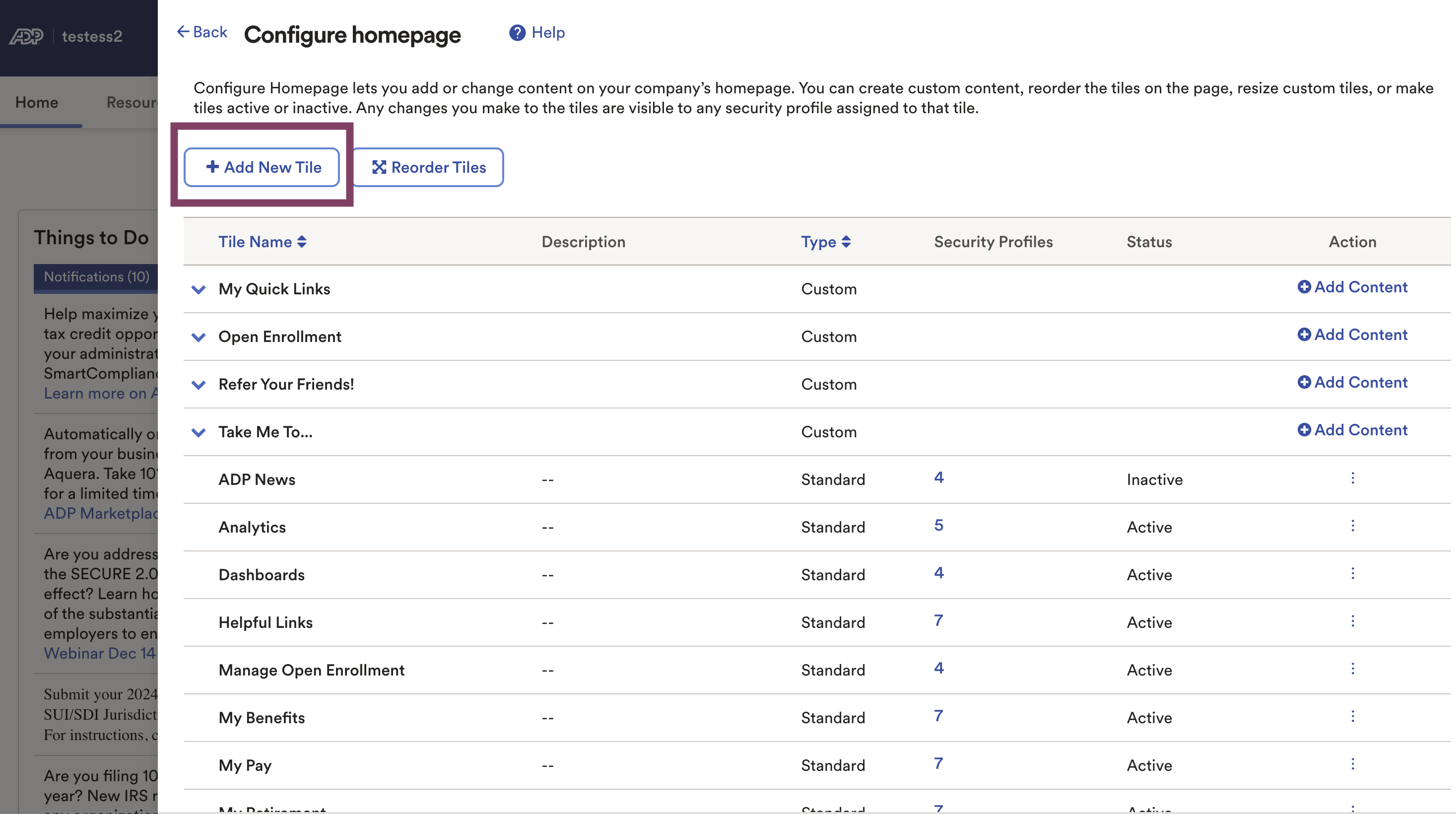The image size is (1456, 814).
Task: Click Webinar Dec 14 link in notifications
Action: pyautogui.click(x=100, y=654)
